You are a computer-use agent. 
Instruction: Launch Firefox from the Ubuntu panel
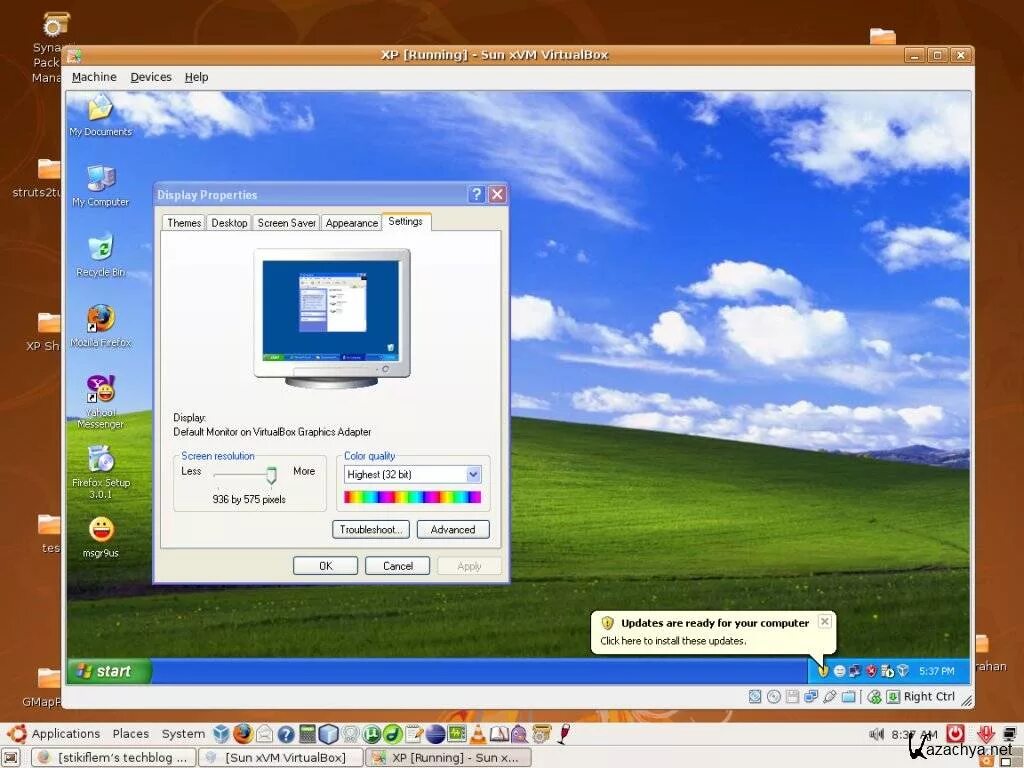coord(243,734)
